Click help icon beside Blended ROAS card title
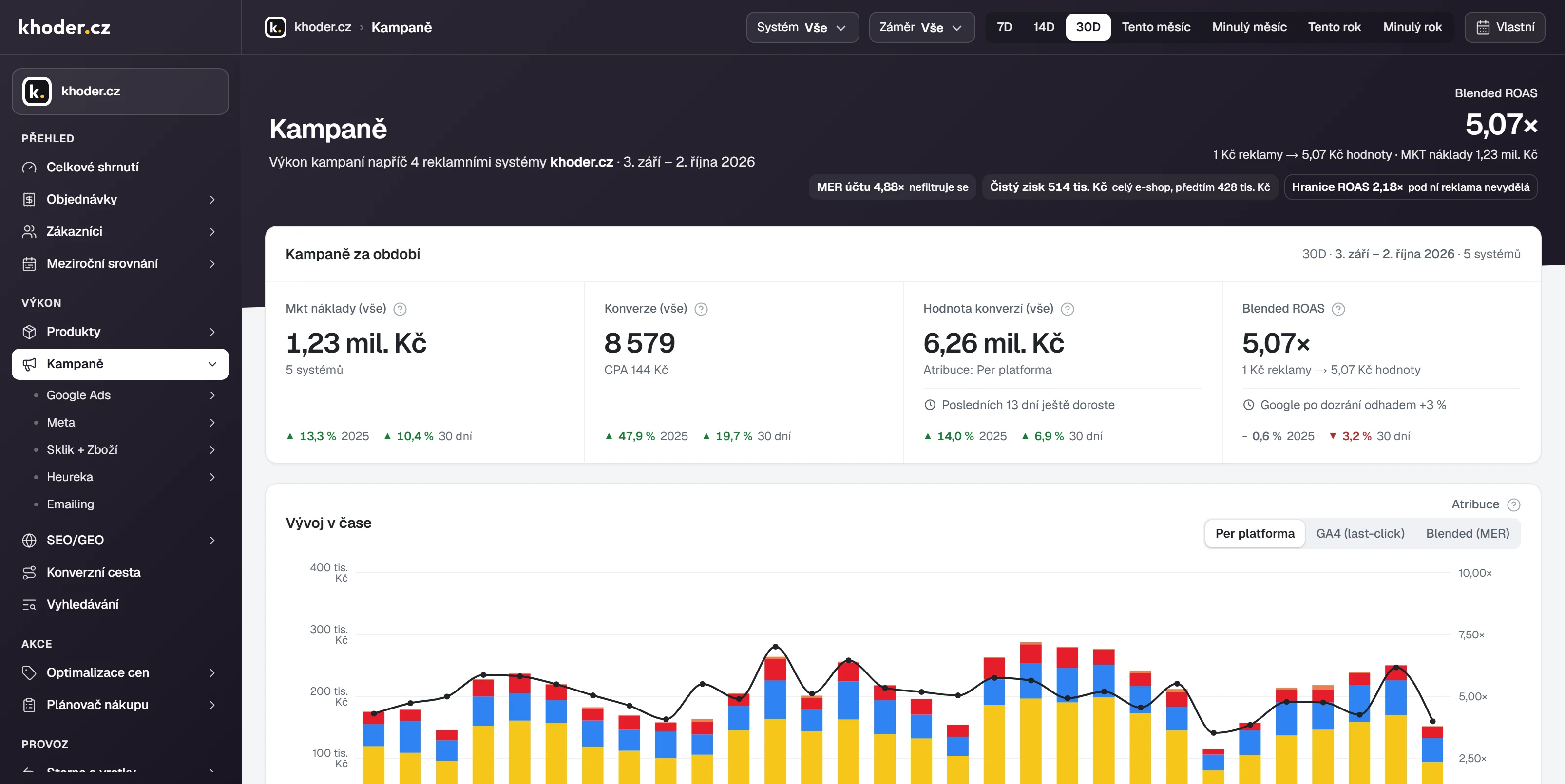The image size is (1565, 784). (1338, 309)
